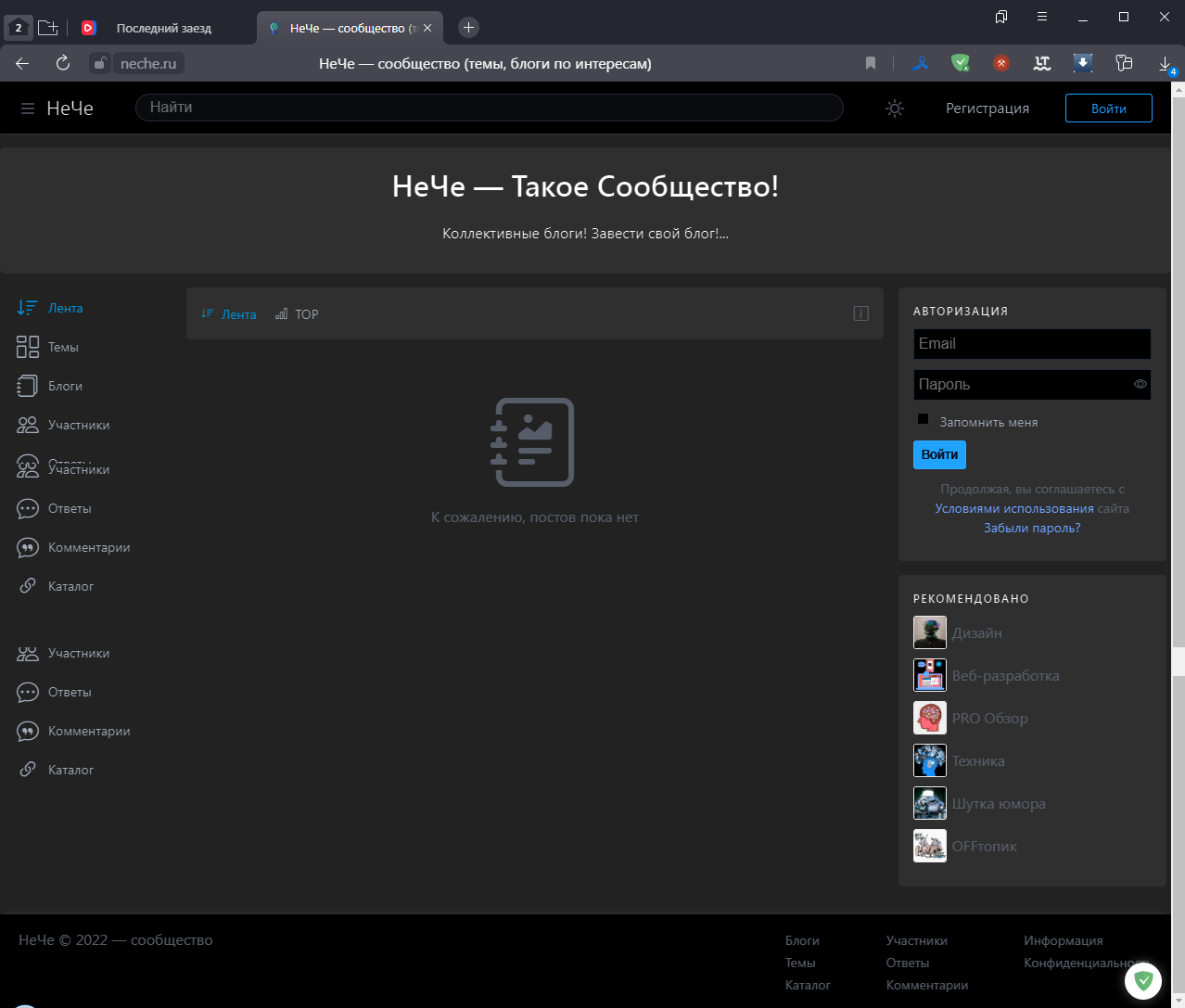This screenshot has width=1185, height=1008.
Task: Toggle the light/dark theme sun icon
Action: 895,108
